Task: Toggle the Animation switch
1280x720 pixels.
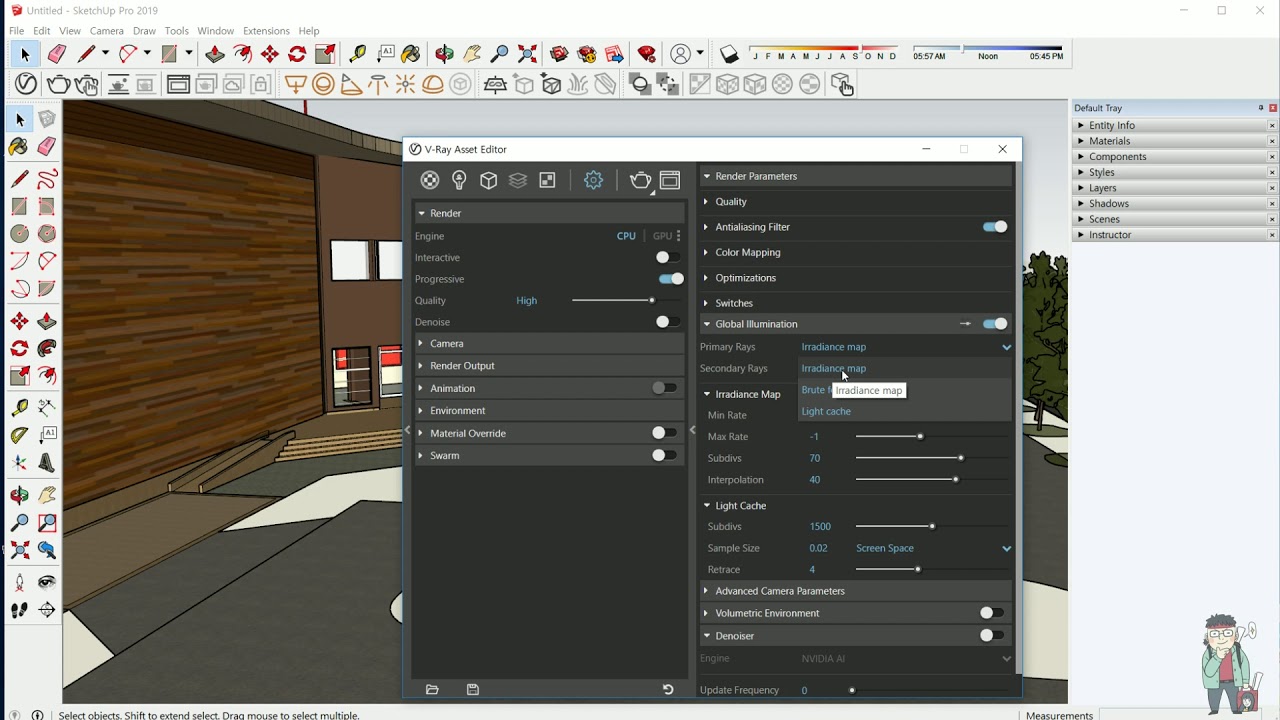Action: point(664,388)
